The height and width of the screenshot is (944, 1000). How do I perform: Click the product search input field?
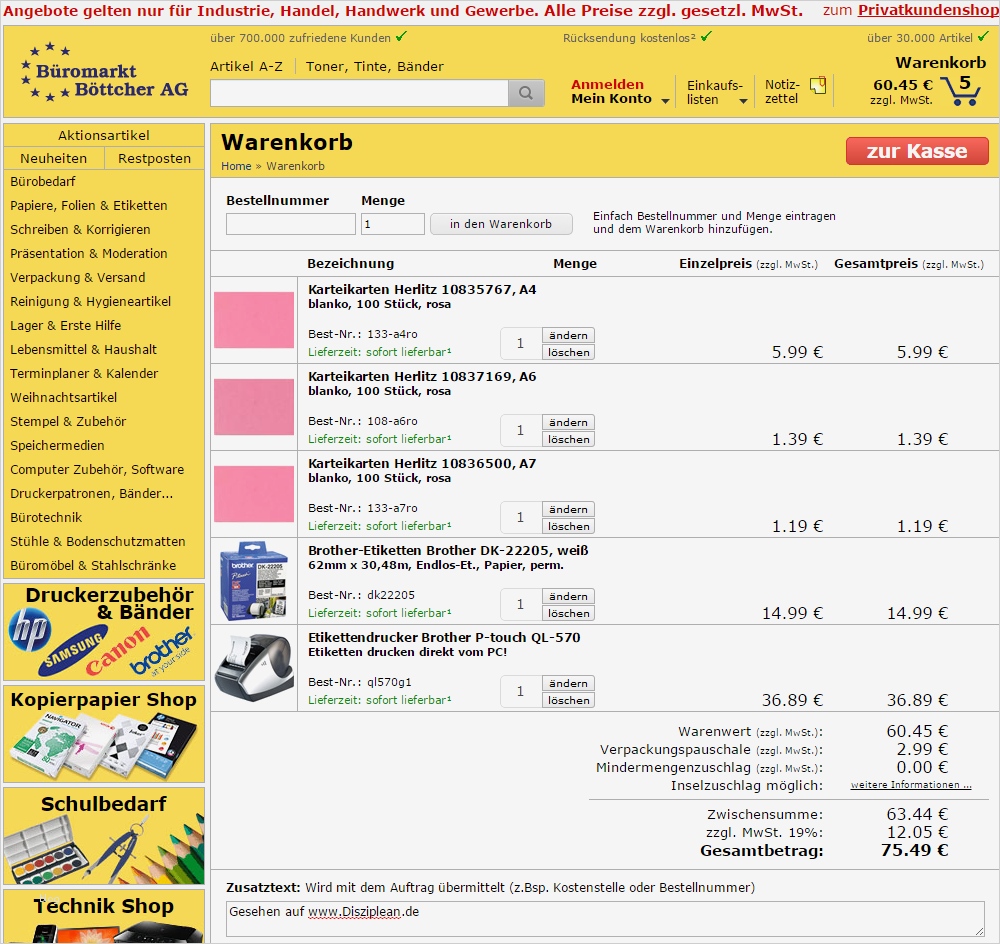coord(359,93)
